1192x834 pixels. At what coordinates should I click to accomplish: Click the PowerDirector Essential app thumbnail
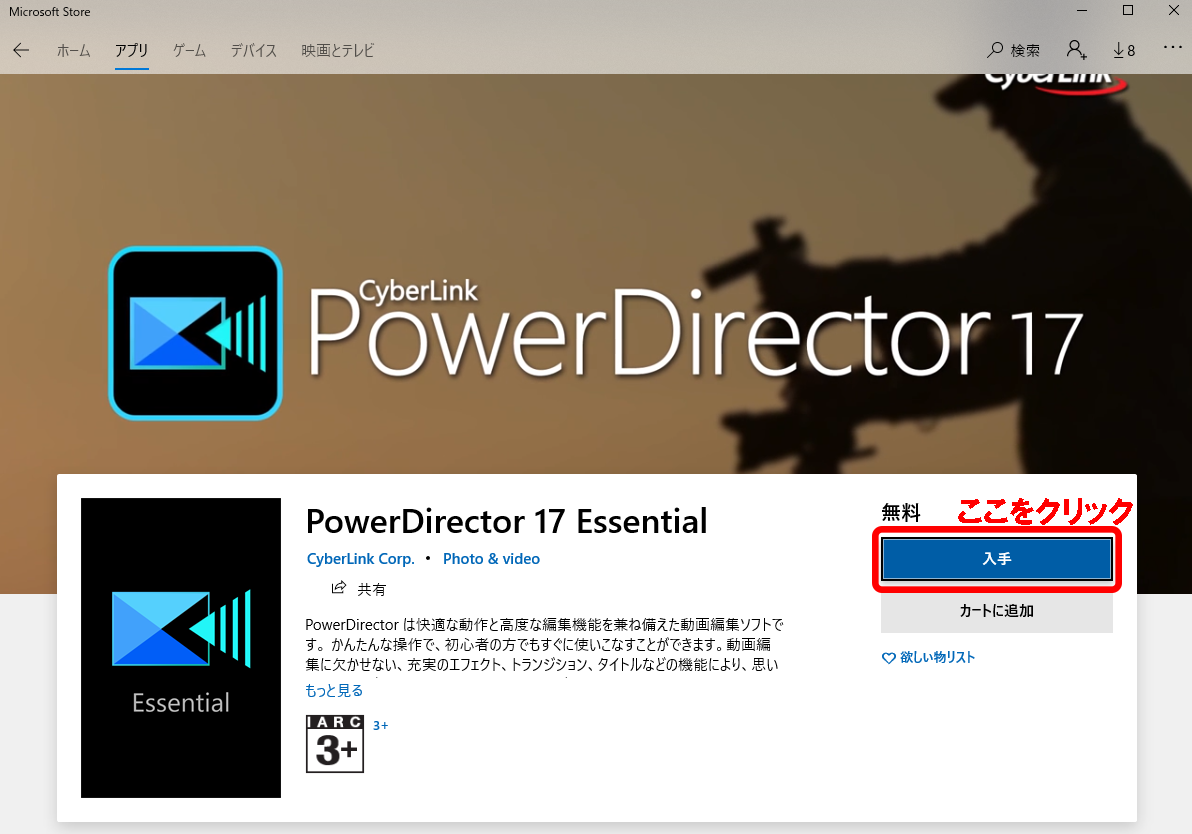180,647
